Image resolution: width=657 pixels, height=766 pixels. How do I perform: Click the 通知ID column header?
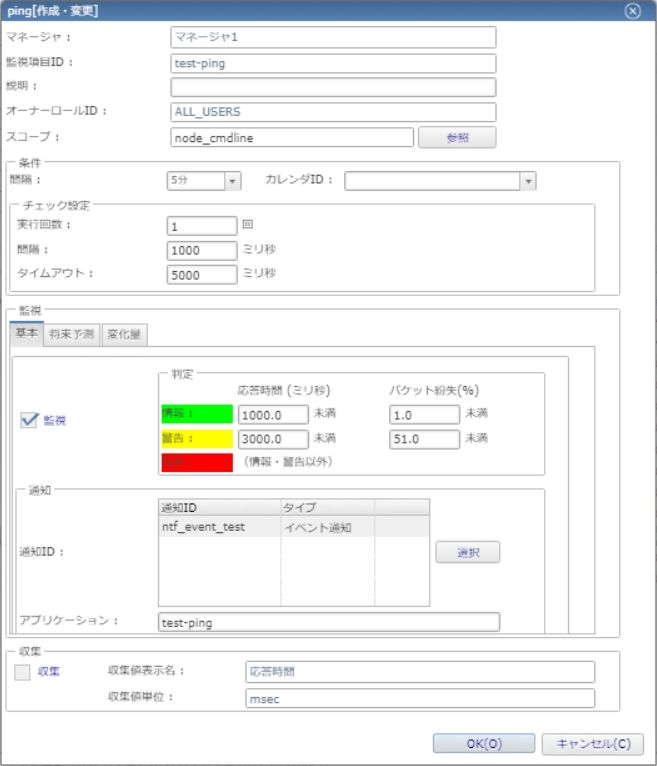[x=220, y=508]
